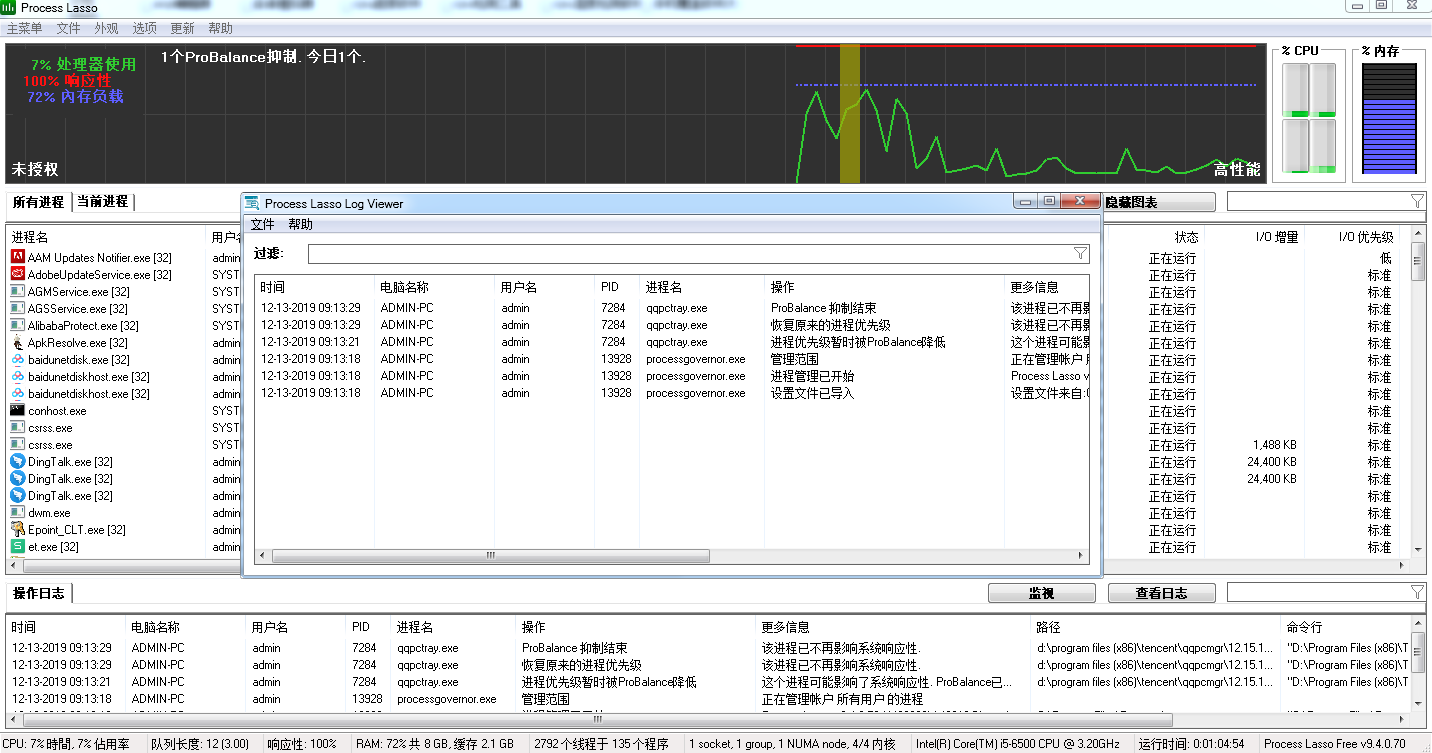Viewport: 1432px width, 753px height.
Task: Open the 外观 menu in Process Lasso
Action: click(106, 29)
